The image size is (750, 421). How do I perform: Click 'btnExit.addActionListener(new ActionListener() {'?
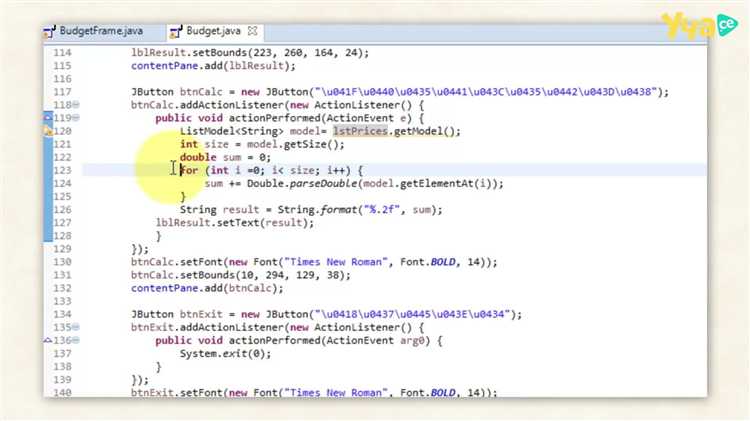coord(277,328)
